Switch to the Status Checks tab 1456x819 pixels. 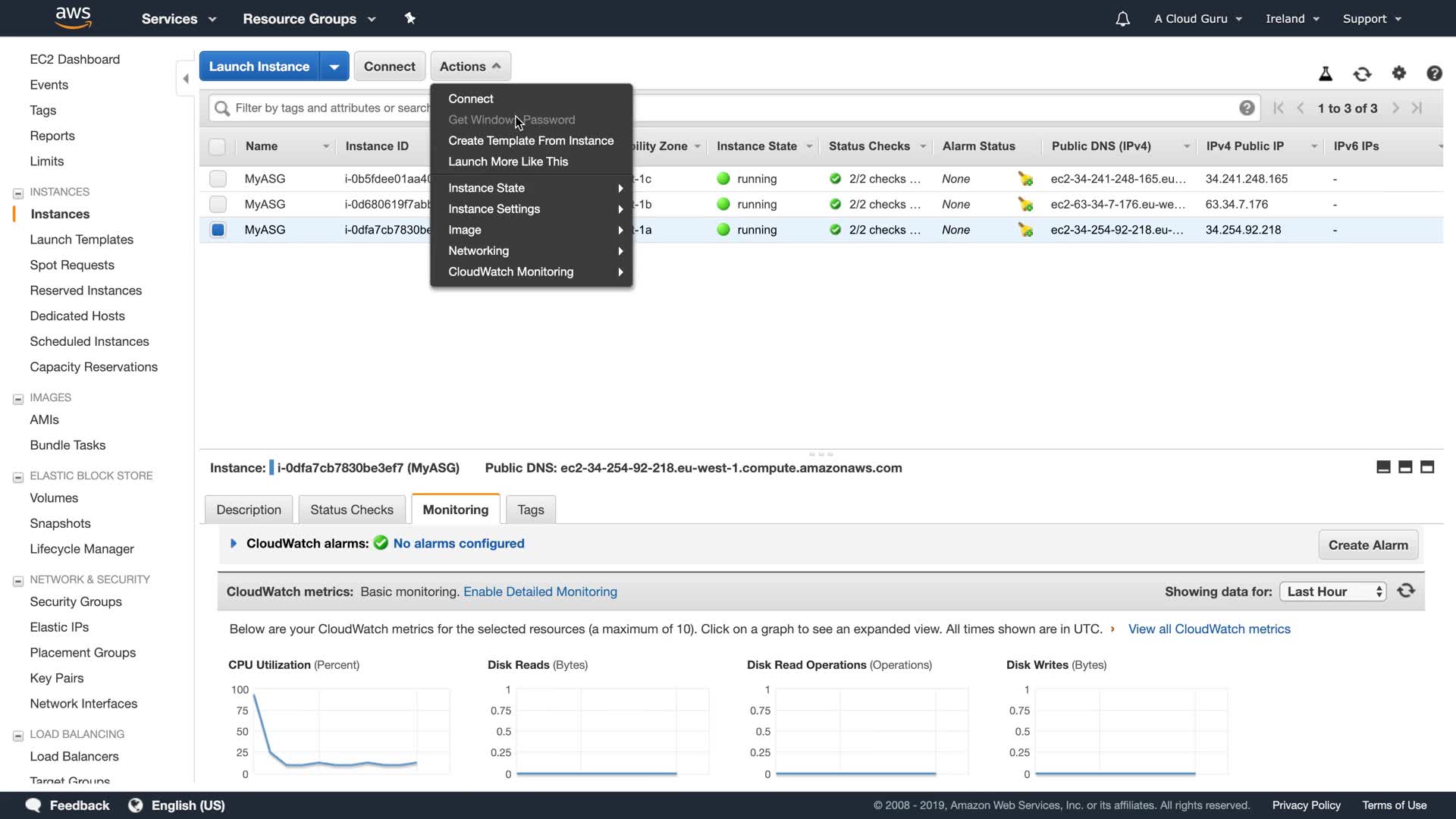[351, 510]
